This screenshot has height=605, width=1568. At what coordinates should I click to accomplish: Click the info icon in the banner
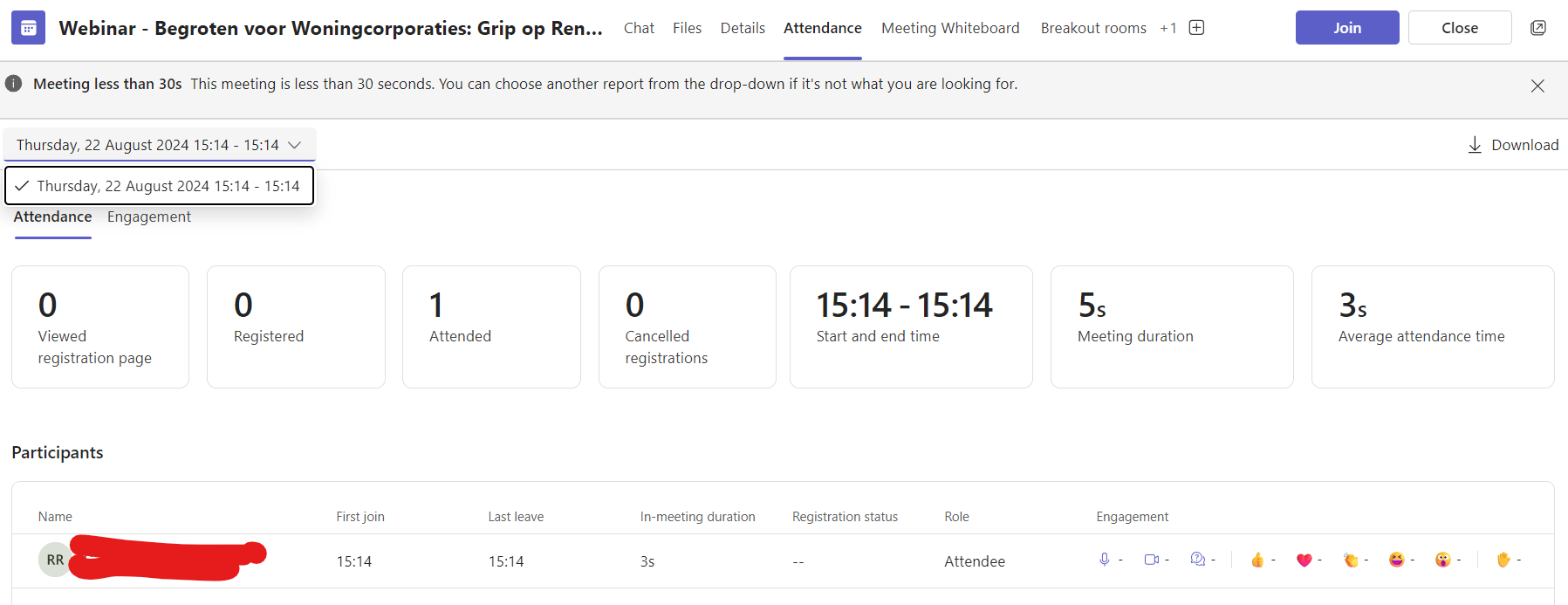point(13,84)
